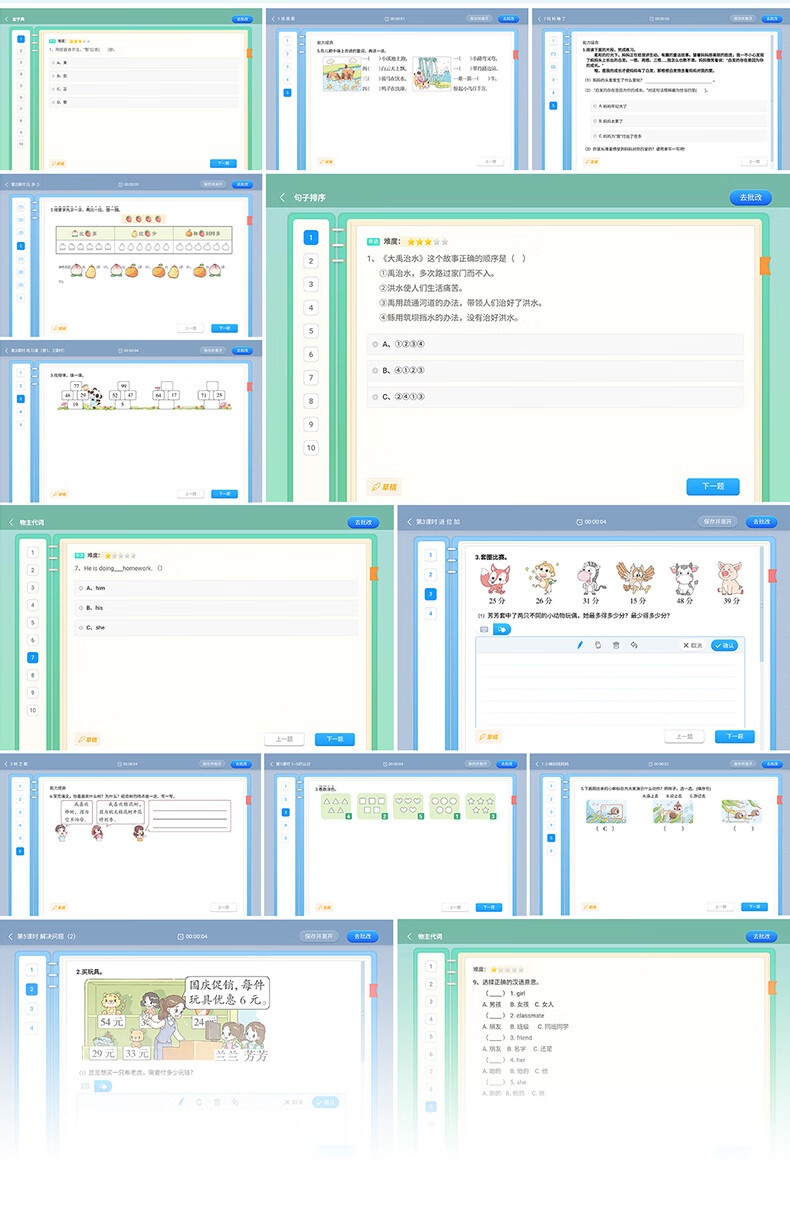Screen dimensions: 790x1220
Task: Open 草稿 scratchpad in the 句子排序 quiz
Action: point(384,487)
